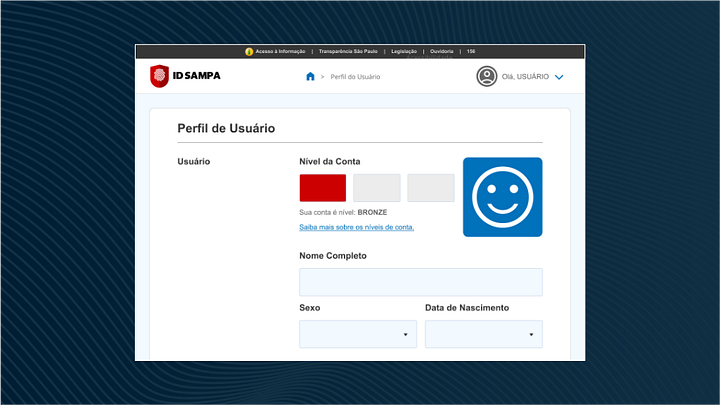720x405 pixels.
Task: Open Ouvidoria in the top bar
Action: (442, 51)
